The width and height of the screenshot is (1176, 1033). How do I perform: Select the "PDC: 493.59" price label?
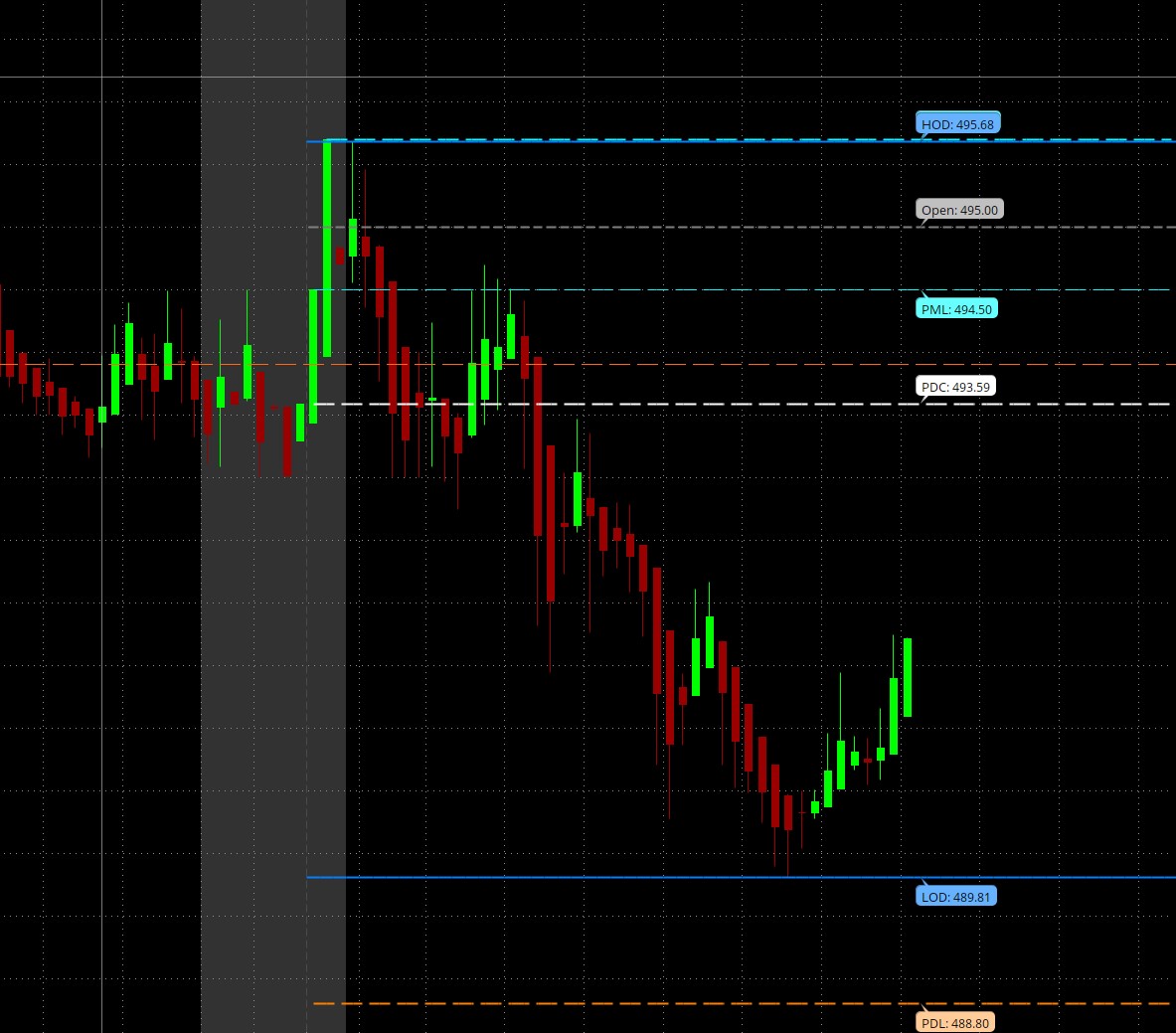[955, 387]
